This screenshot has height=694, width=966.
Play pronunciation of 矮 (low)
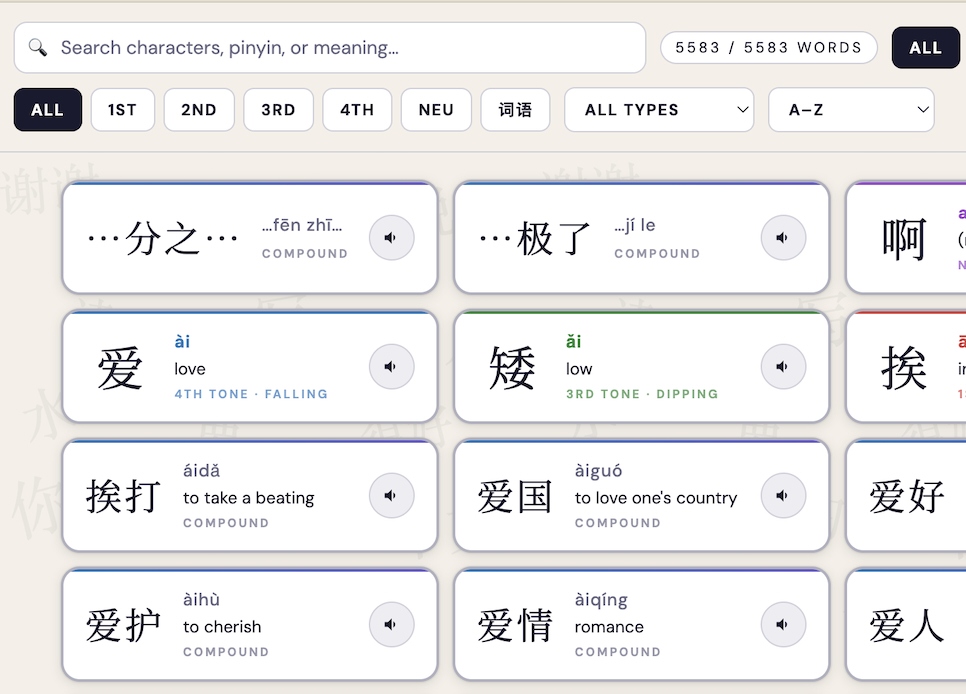[783, 367]
